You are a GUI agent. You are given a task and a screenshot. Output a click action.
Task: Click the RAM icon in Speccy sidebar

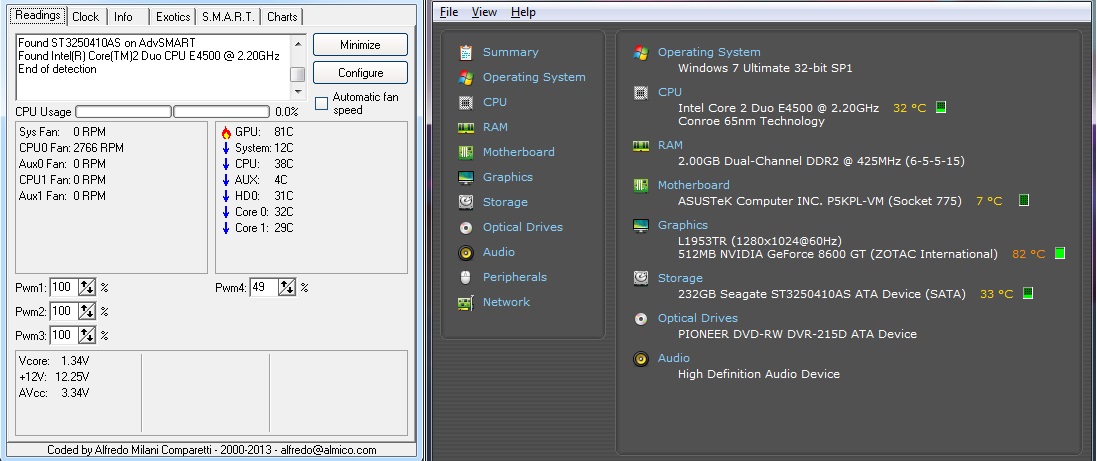pos(465,127)
